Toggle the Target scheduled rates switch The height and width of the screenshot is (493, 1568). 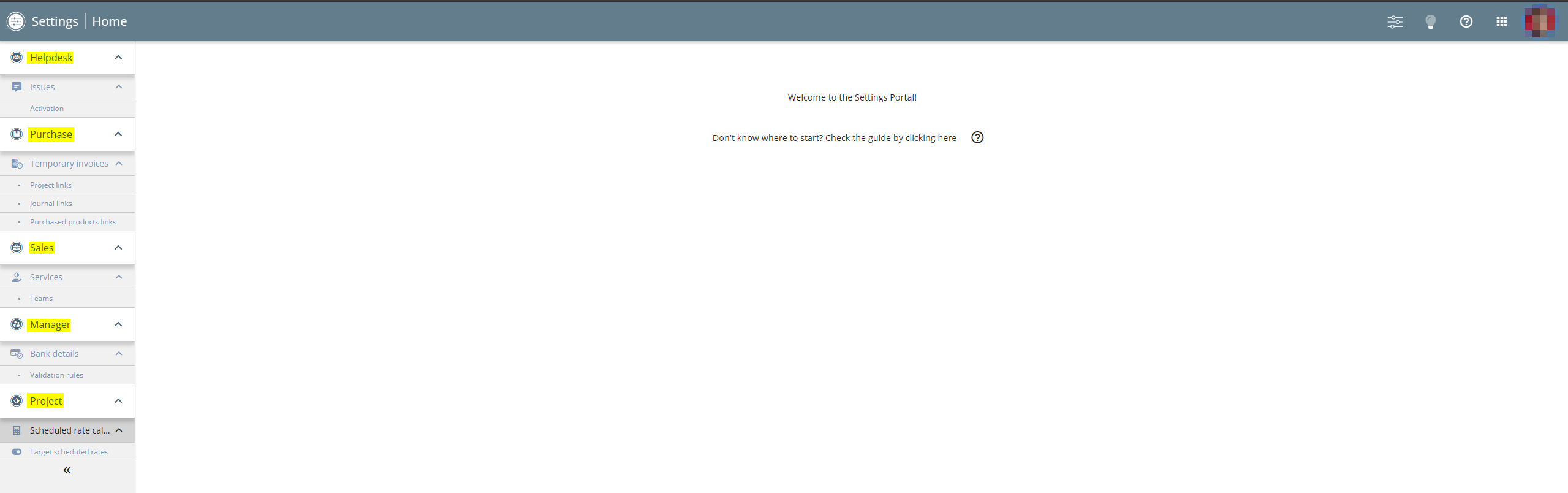17,452
